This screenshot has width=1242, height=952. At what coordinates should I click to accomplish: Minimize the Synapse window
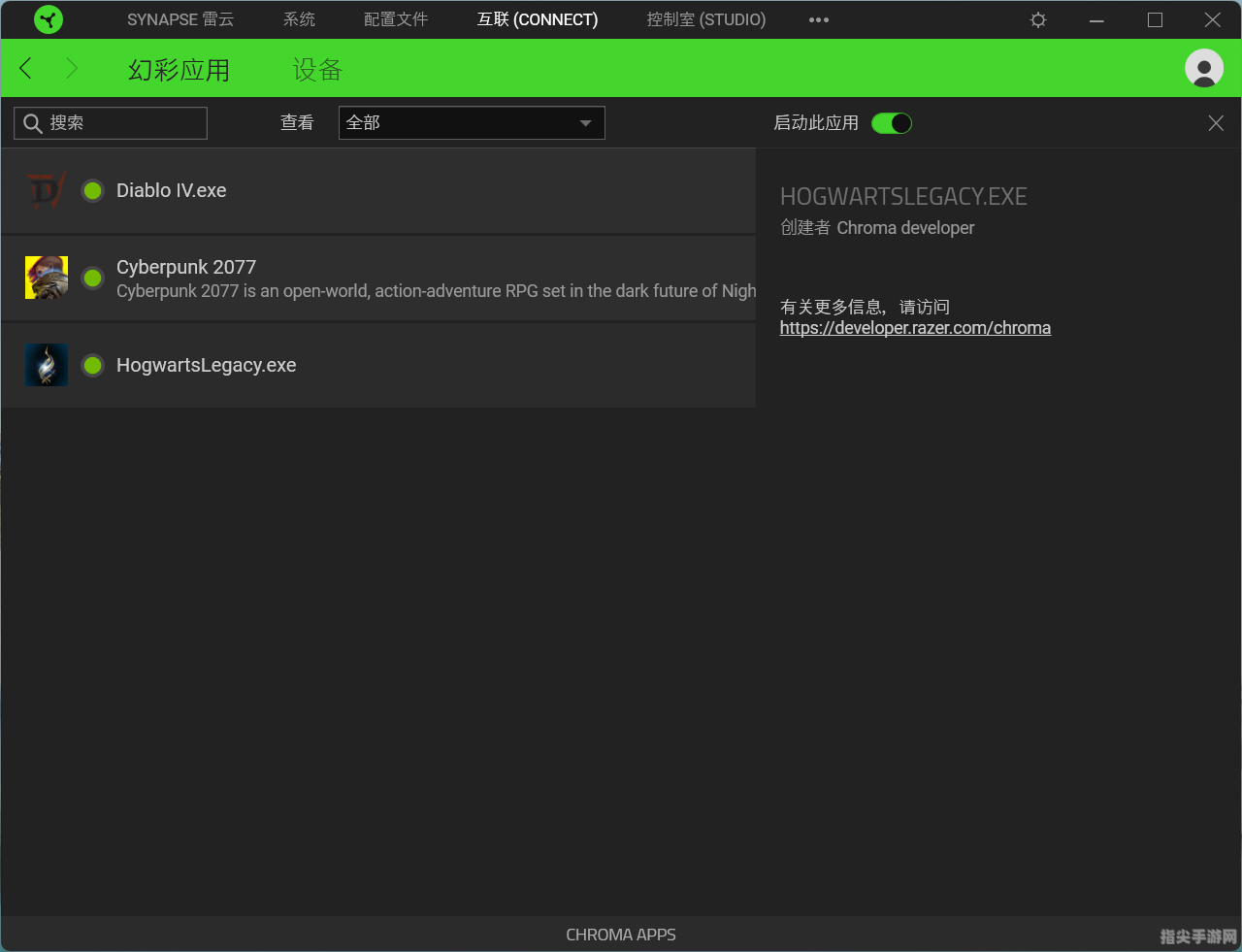coord(1096,19)
